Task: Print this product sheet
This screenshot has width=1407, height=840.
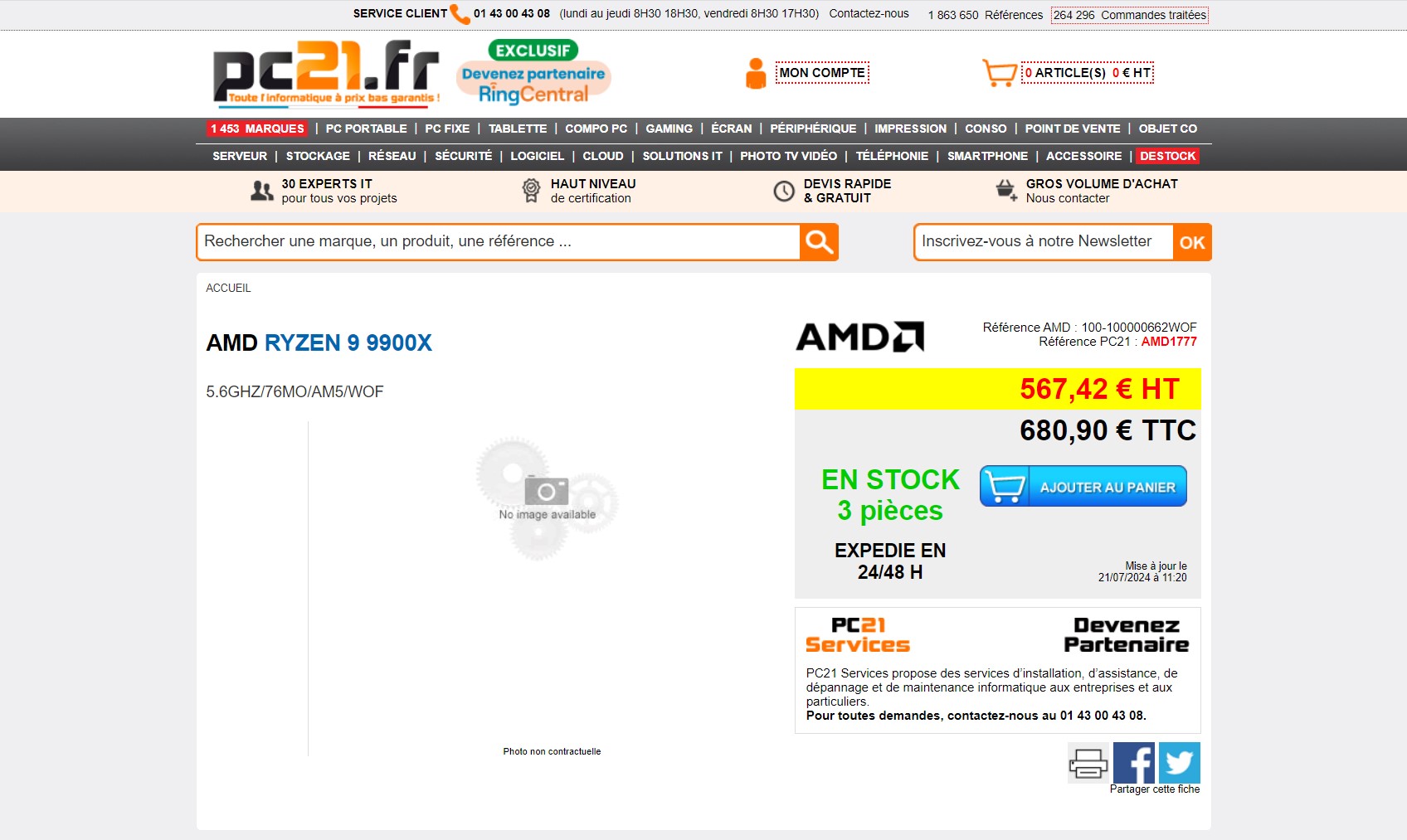Action: [1088, 763]
